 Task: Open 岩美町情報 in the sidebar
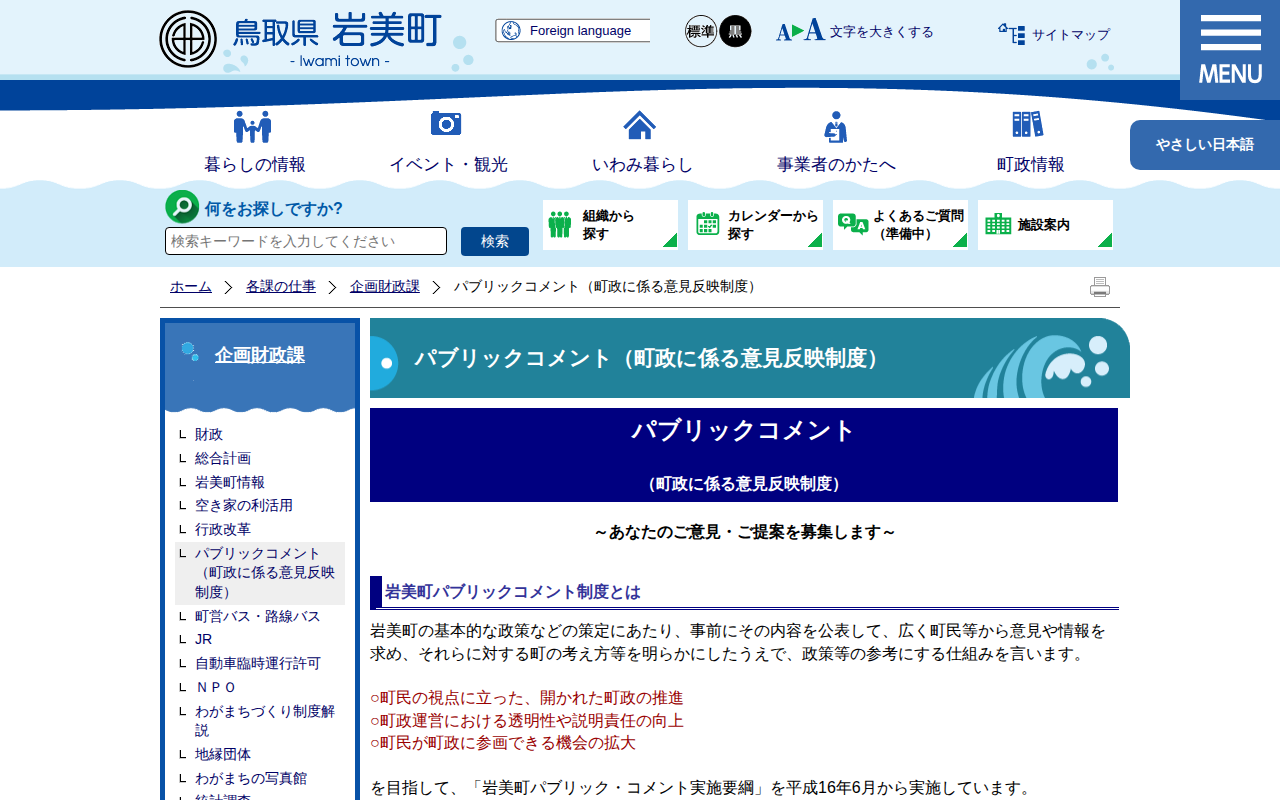[230, 482]
